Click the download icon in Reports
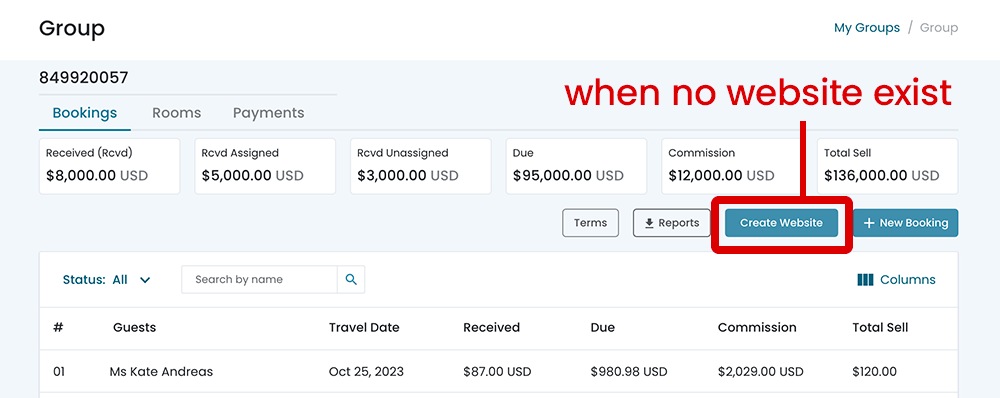Image resolution: width=1000 pixels, height=398 pixels. (x=649, y=223)
